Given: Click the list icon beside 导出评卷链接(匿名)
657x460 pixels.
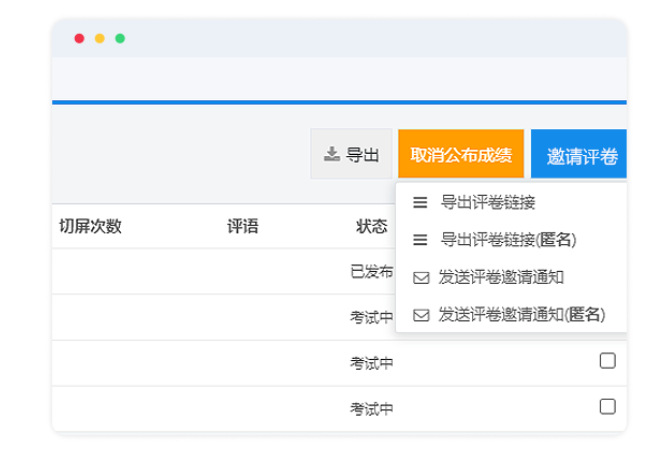Looking at the screenshot, I should pyautogui.click(x=421, y=240).
